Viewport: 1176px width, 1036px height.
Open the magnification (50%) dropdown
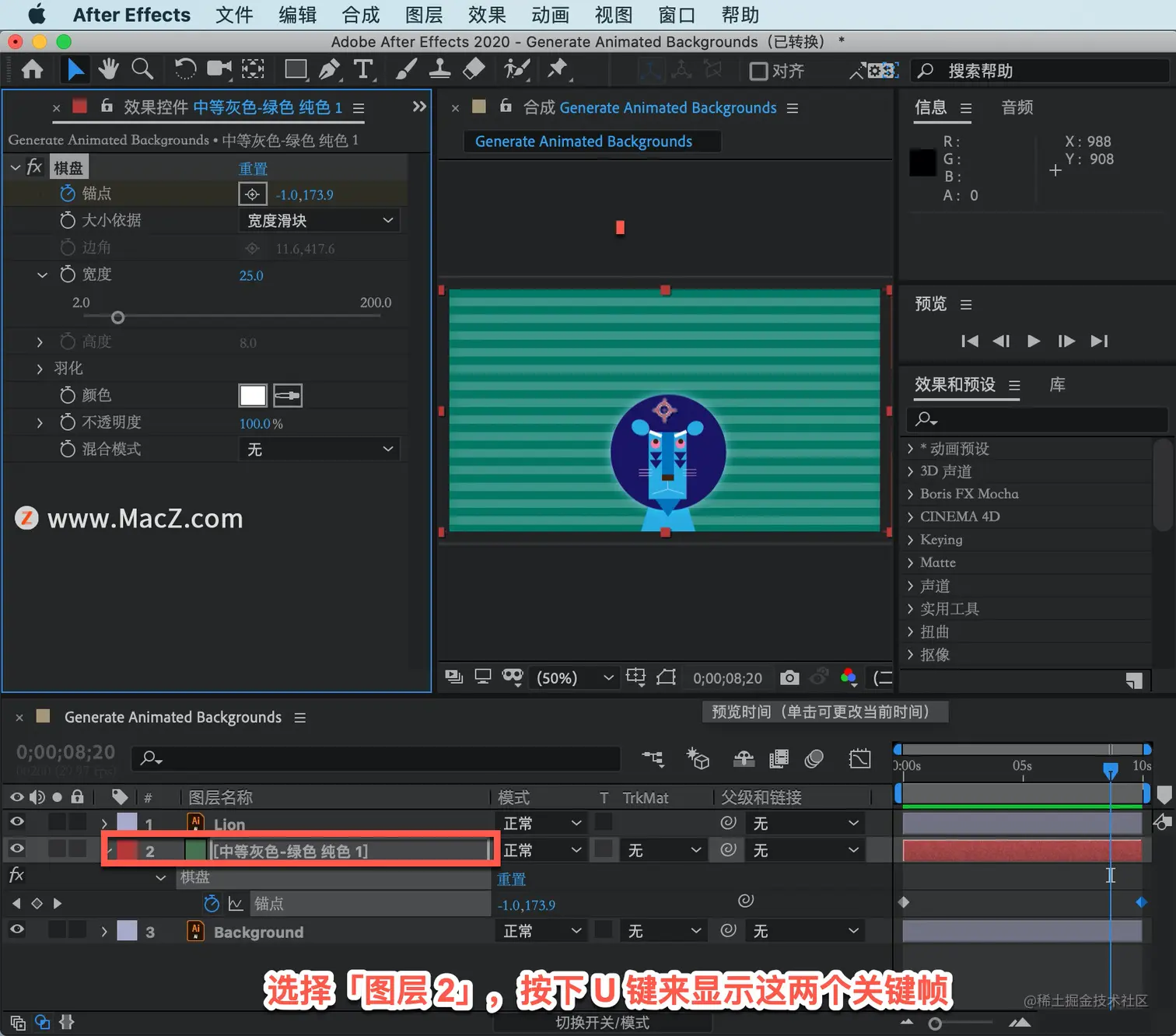(574, 678)
